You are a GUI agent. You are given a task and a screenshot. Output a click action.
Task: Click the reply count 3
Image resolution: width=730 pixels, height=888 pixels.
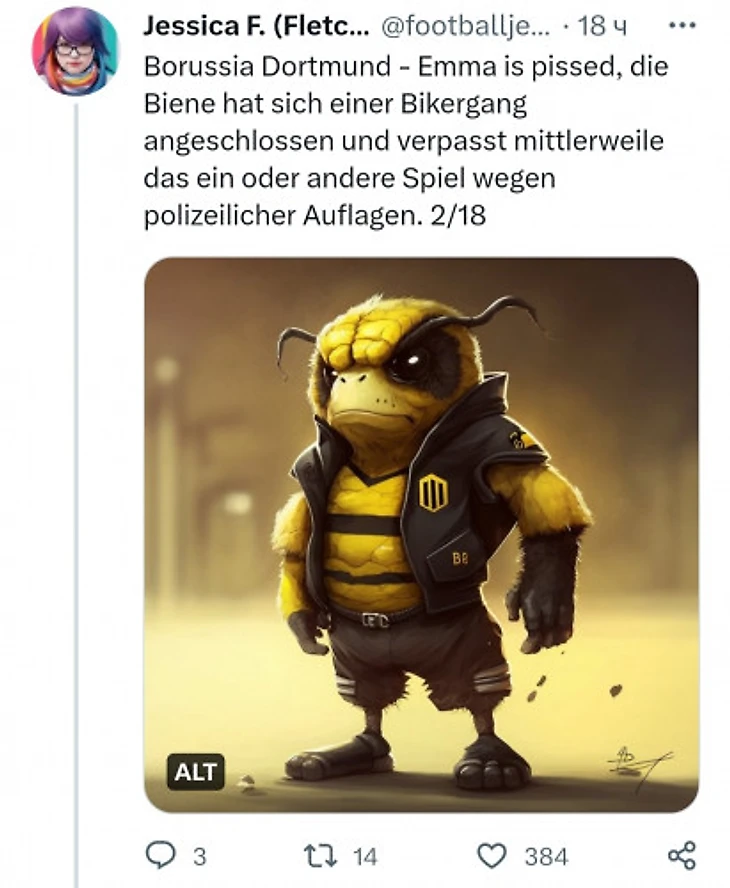pos(199,856)
